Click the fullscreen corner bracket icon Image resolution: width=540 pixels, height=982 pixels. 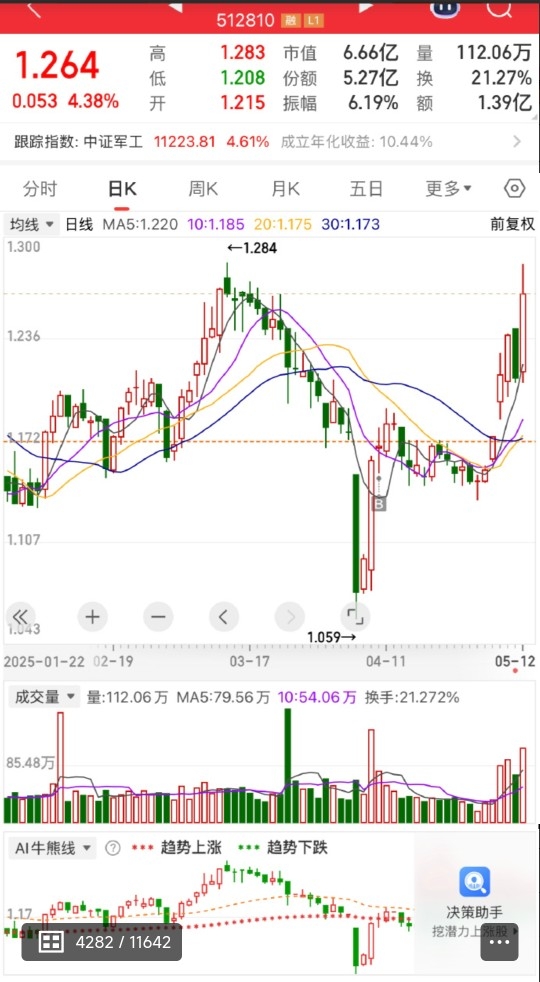coord(355,616)
